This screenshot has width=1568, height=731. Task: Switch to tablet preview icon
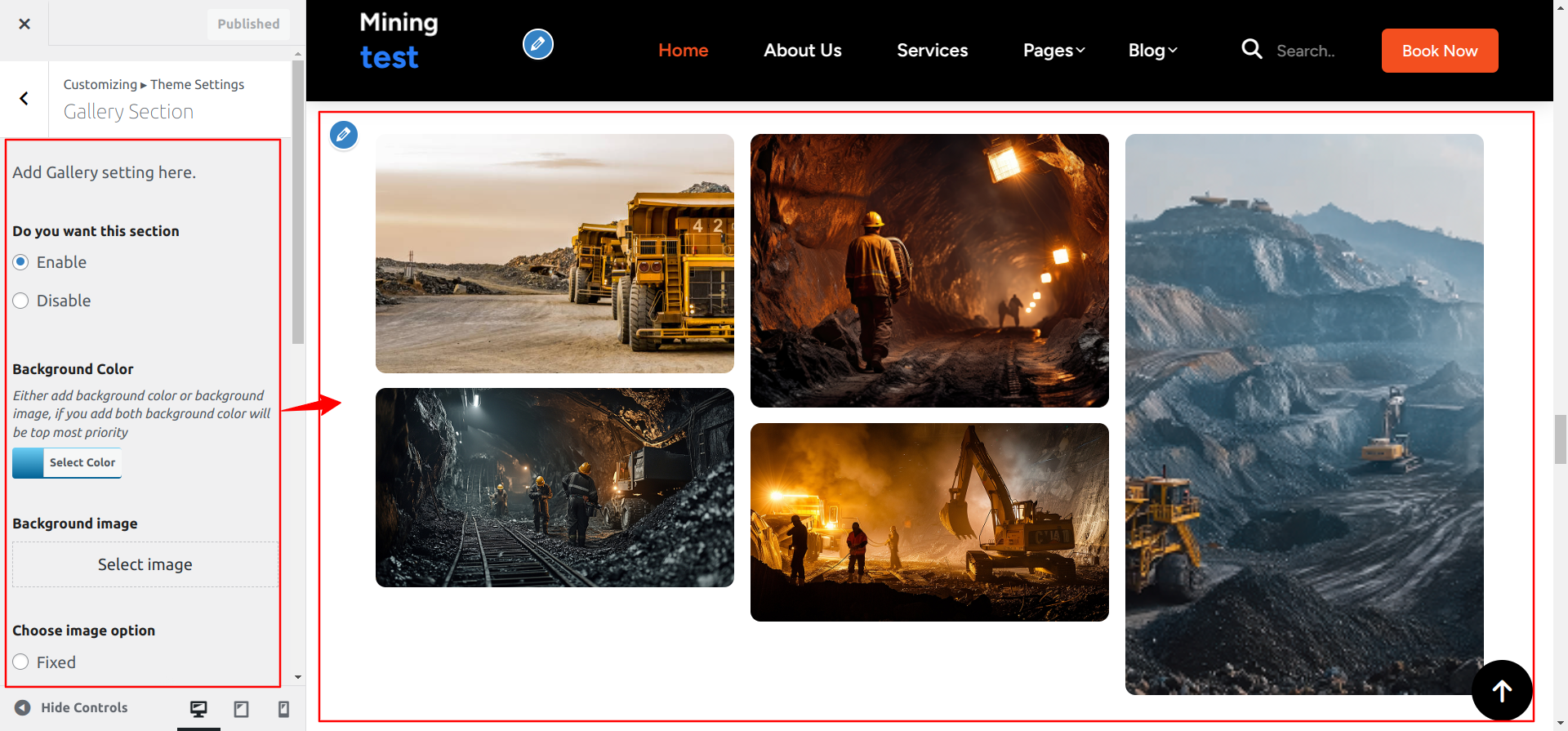(x=241, y=709)
